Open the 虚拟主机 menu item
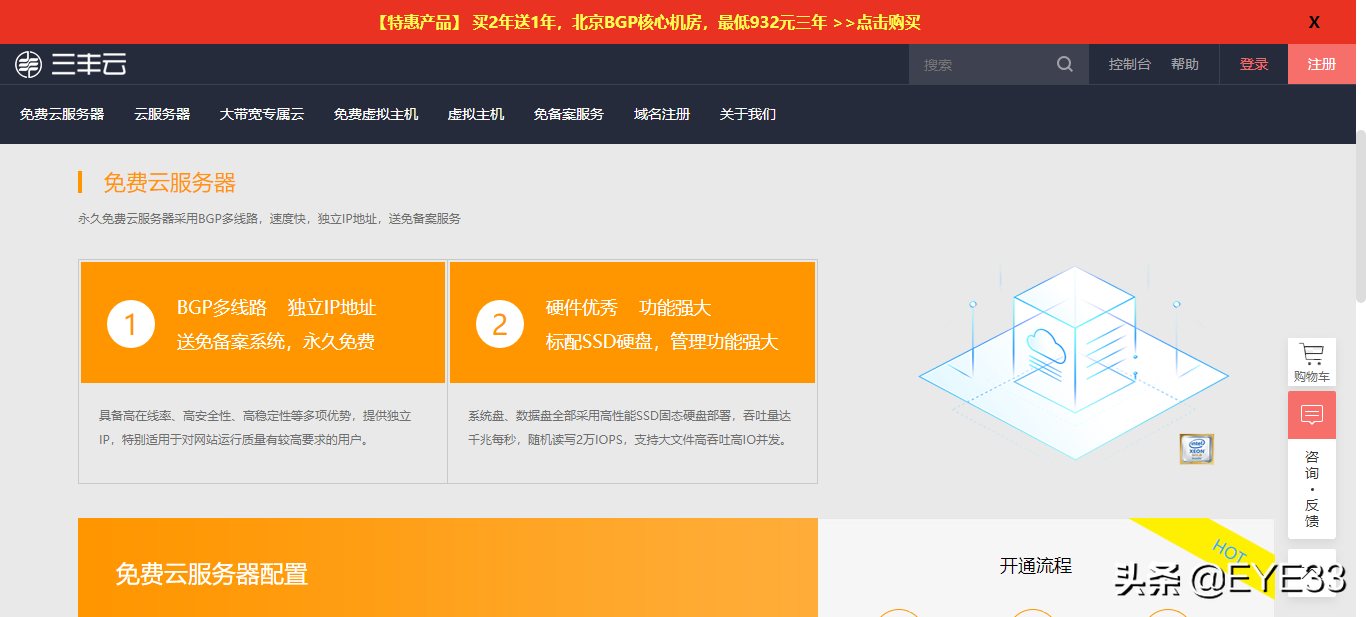Viewport: 1366px width, 617px height. tap(476, 114)
